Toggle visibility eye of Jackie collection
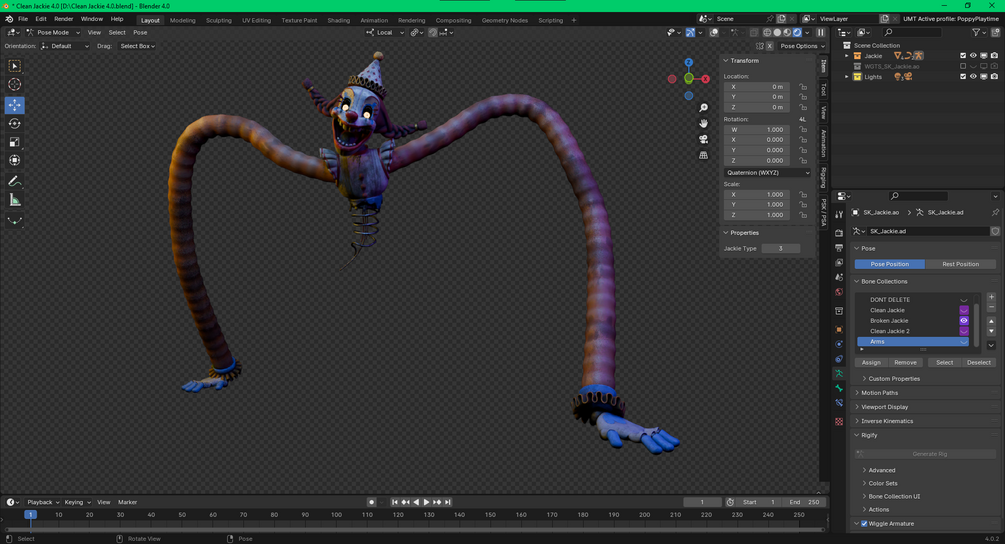This screenshot has height=544, width=1005. click(973, 56)
